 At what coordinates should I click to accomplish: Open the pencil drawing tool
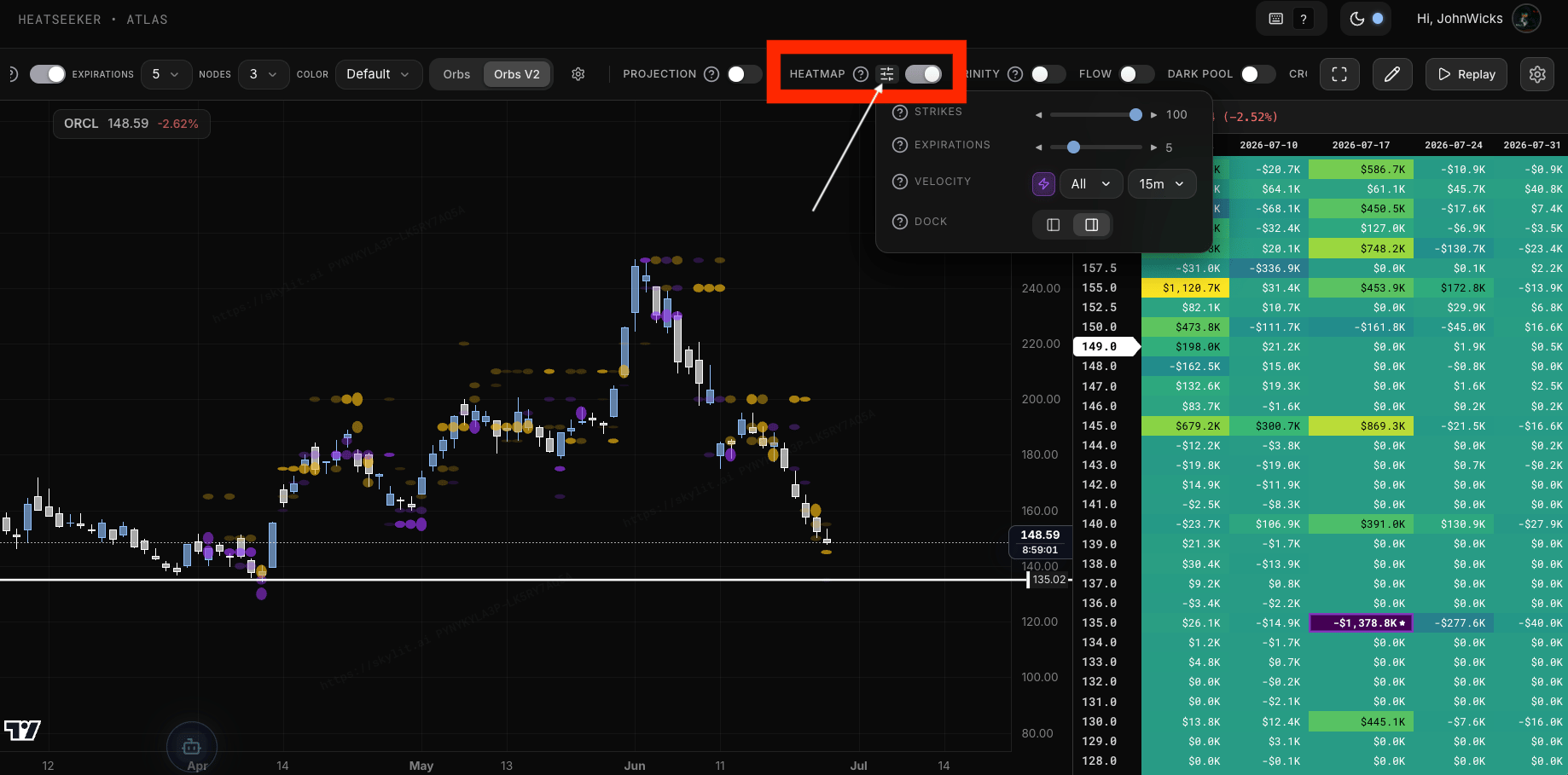[x=1392, y=74]
